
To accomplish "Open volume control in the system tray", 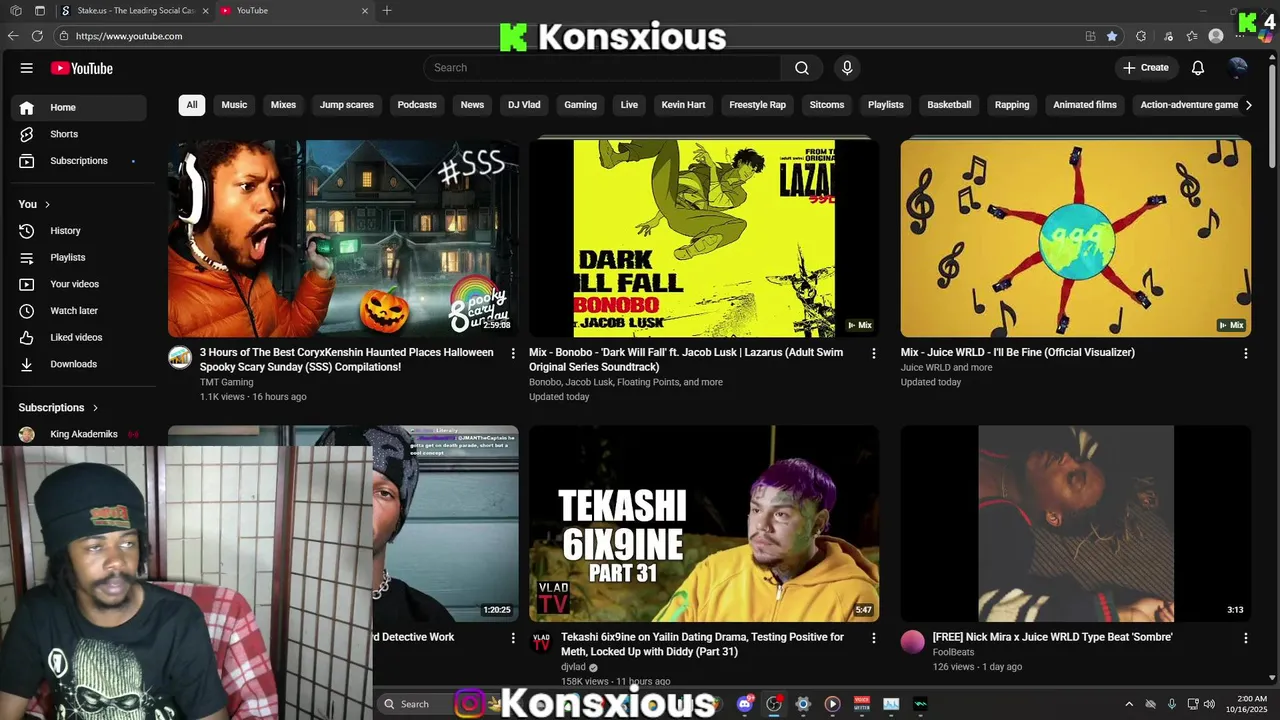I will [1209, 704].
